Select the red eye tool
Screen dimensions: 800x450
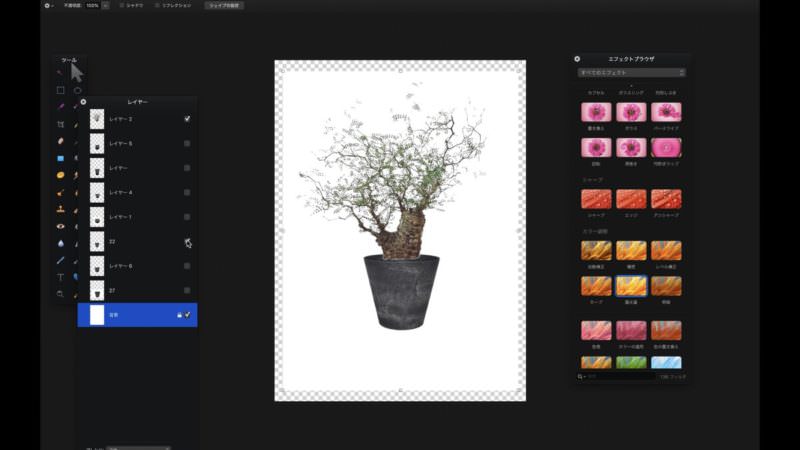click(x=60, y=226)
